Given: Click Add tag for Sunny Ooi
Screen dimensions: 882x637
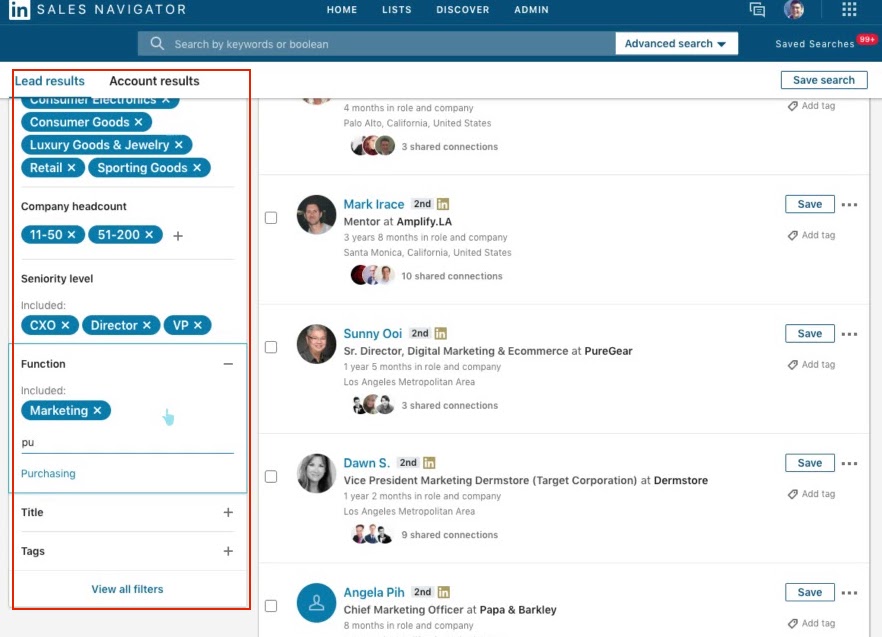Looking at the screenshot, I should pyautogui.click(x=812, y=364).
